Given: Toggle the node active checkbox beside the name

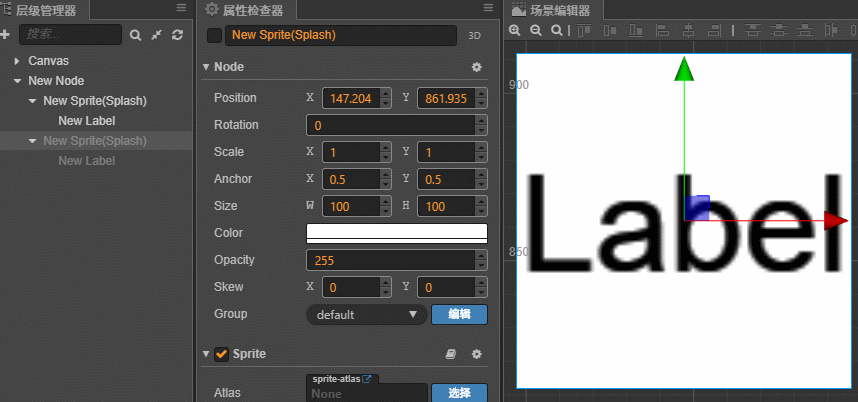Looking at the screenshot, I should tap(214, 36).
